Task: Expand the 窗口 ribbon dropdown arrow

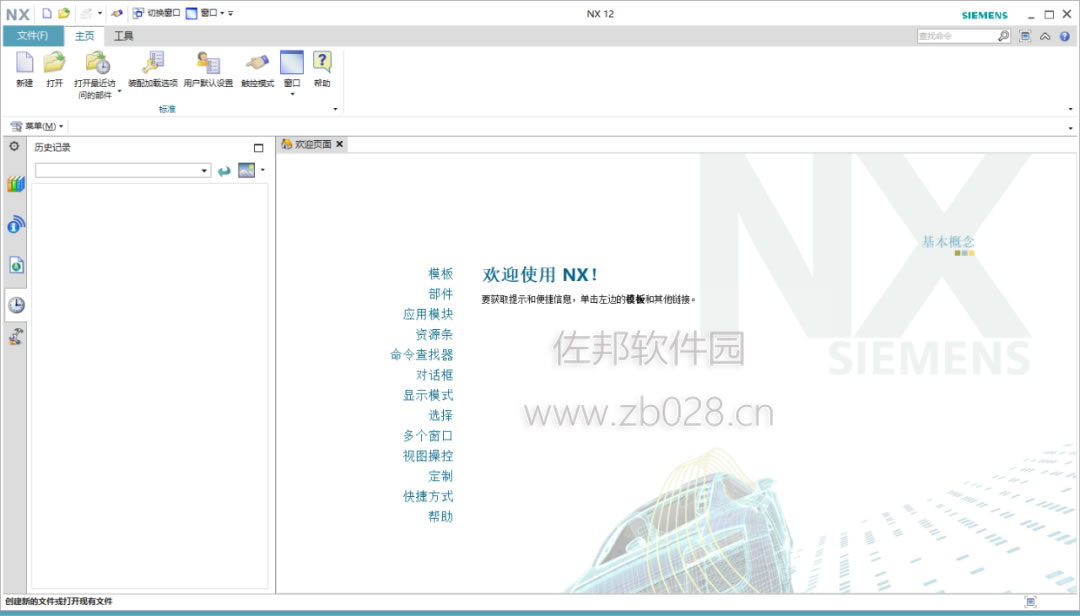Action: click(x=292, y=94)
